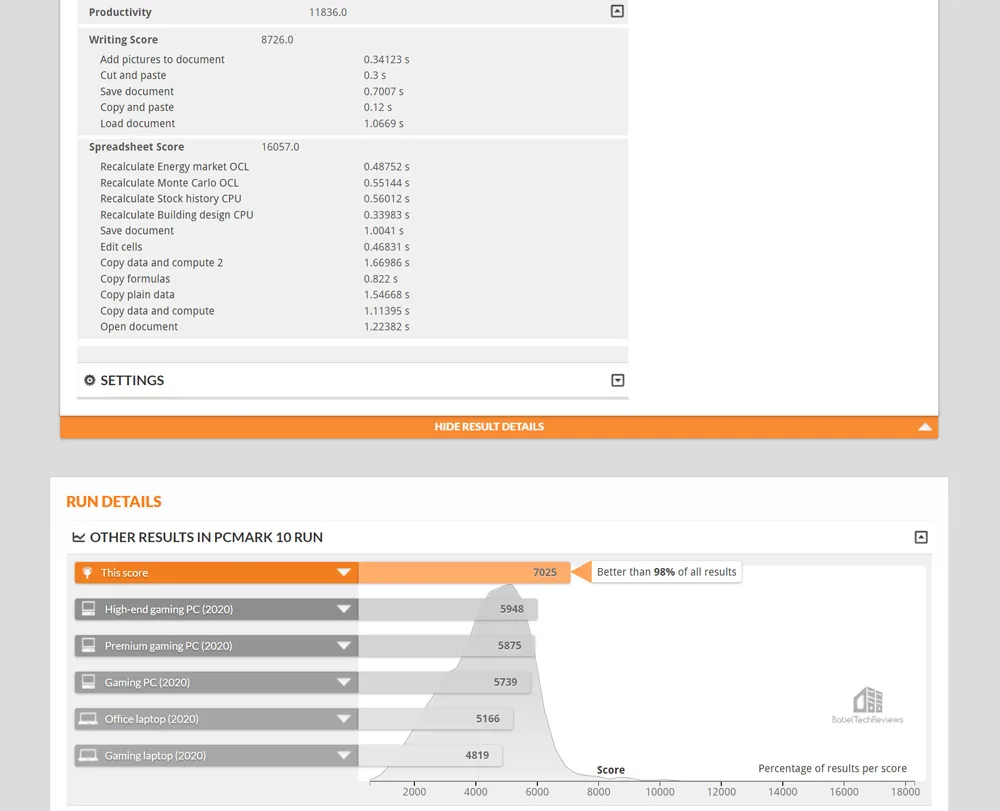
Task: Collapse Other Results in PCMark 10 Run
Action: [921, 537]
